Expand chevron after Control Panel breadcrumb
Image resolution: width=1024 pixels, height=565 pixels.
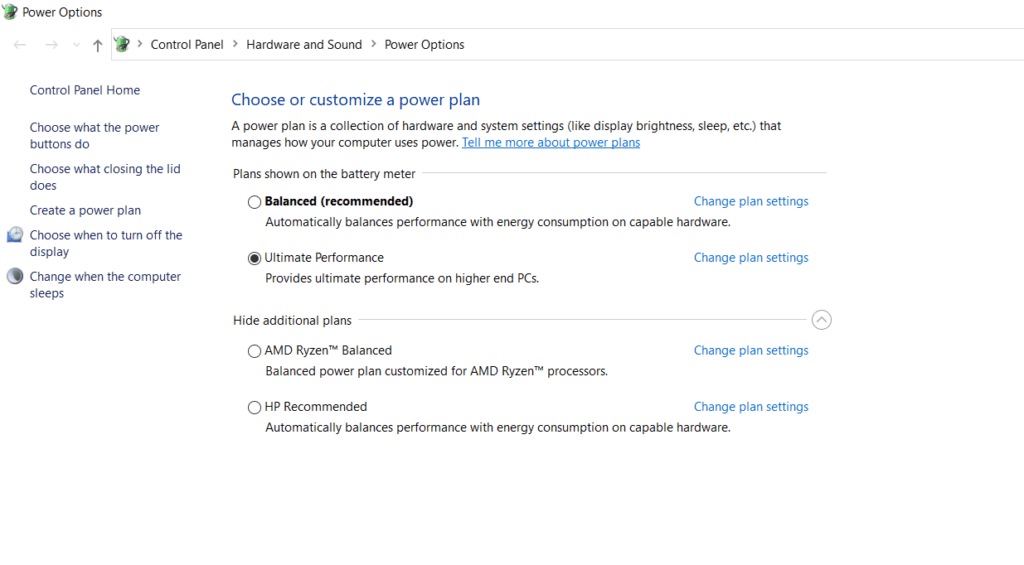[x=235, y=44]
